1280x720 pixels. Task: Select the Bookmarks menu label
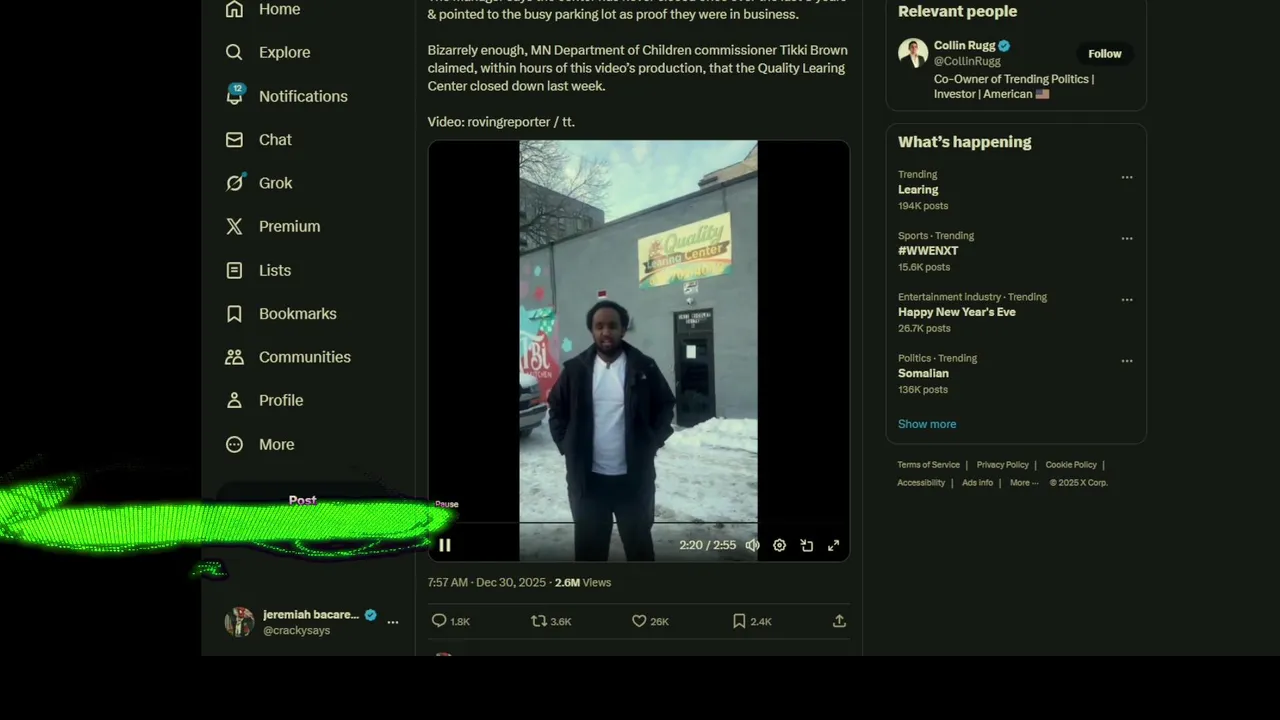(298, 314)
